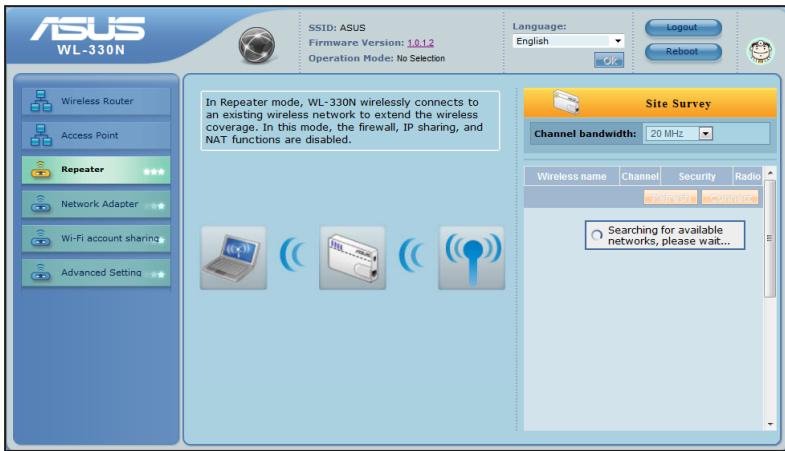Log out with the Logout button
The image size is (785, 451).
pyautogui.click(x=683, y=28)
